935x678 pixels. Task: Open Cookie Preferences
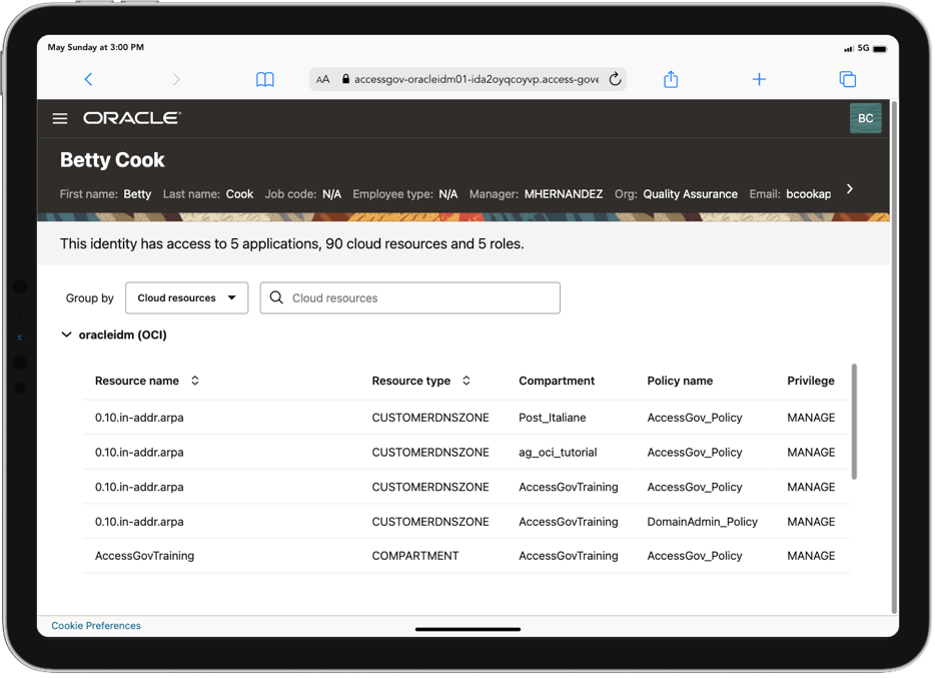(x=95, y=625)
